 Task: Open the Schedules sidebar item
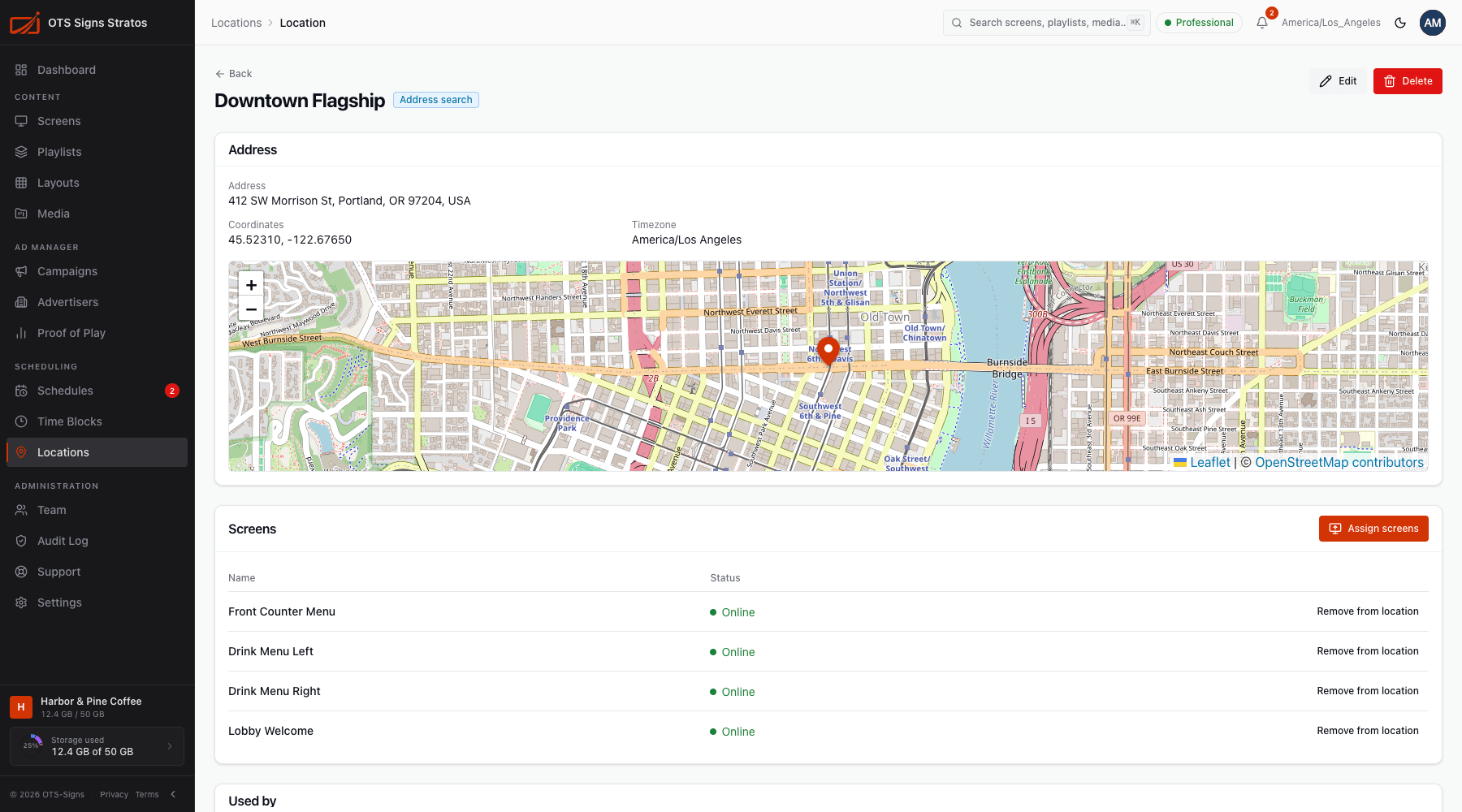click(x=97, y=391)
